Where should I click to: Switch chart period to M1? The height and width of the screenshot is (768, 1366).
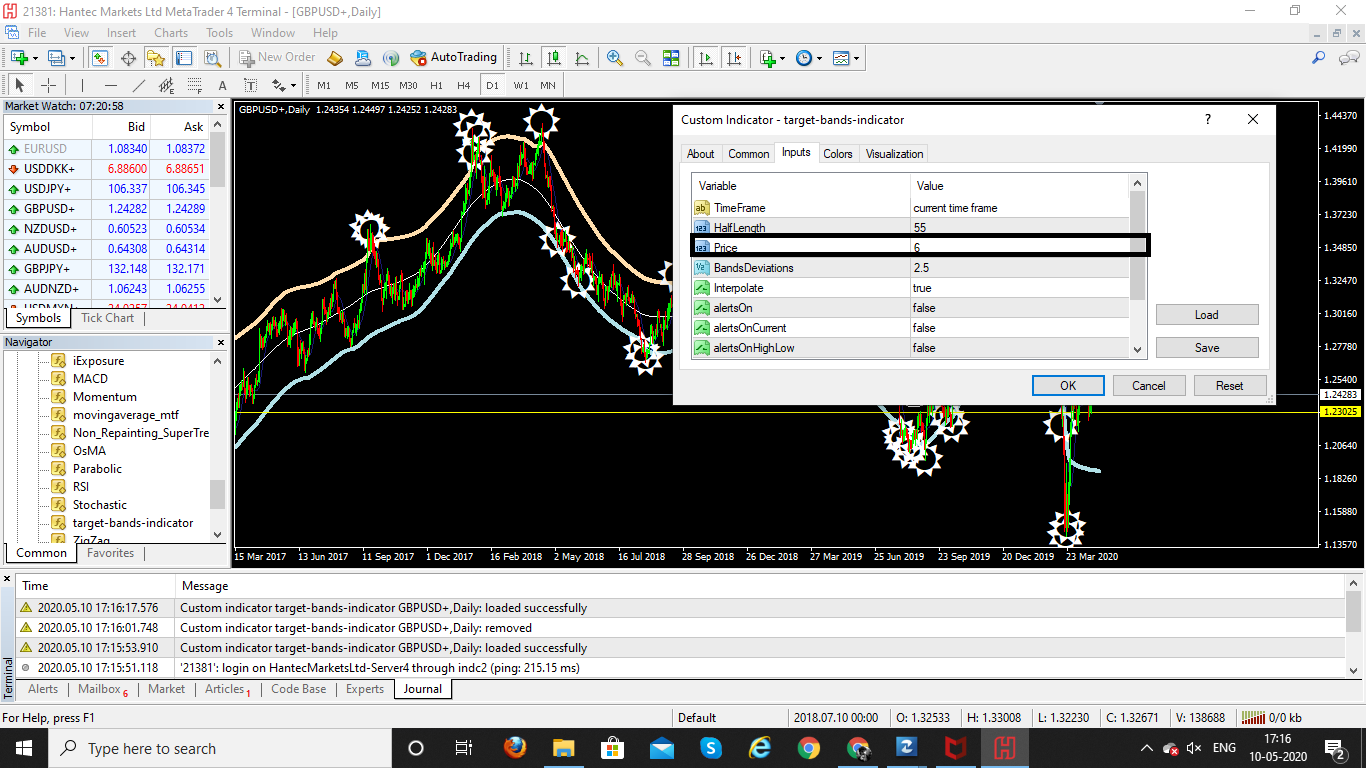[324, 85]
